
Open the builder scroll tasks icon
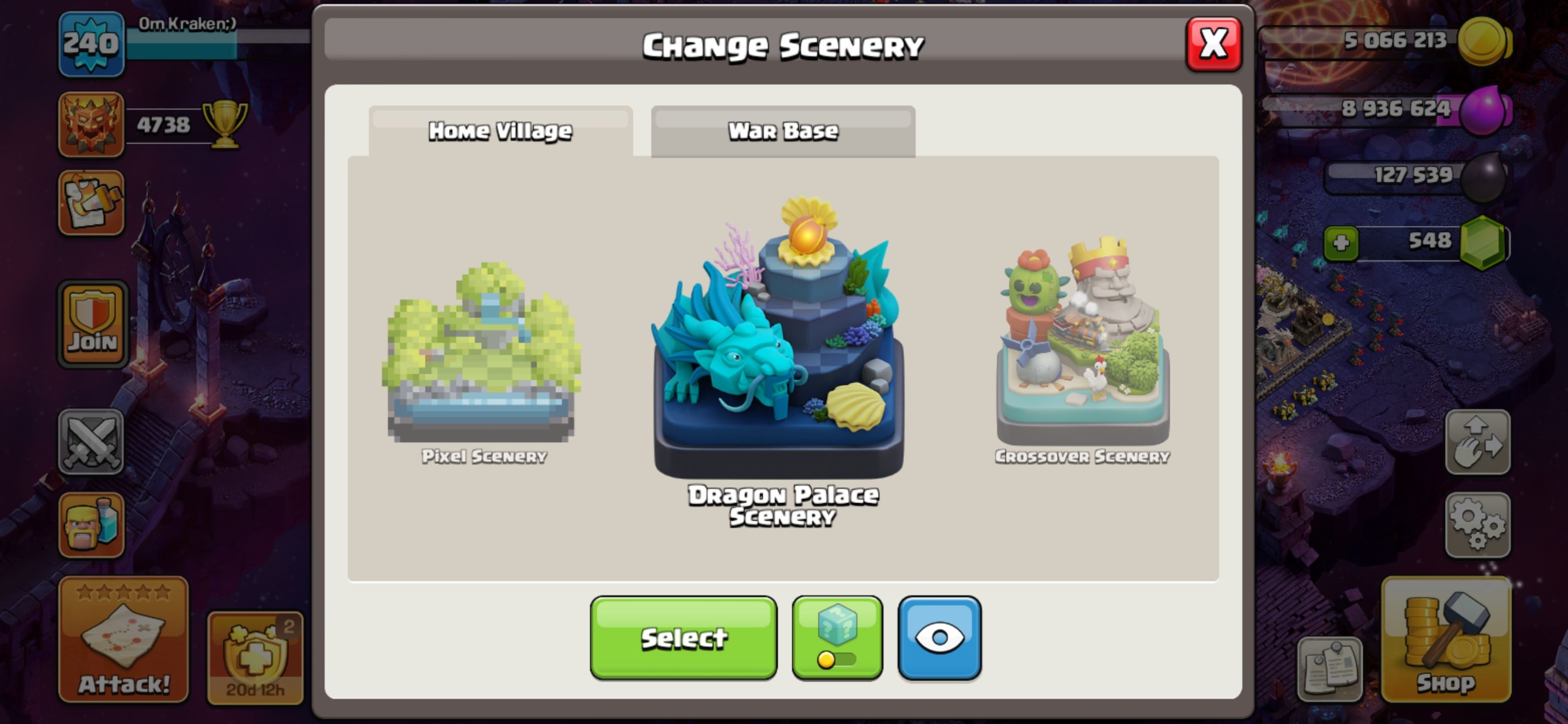point(91,202)
